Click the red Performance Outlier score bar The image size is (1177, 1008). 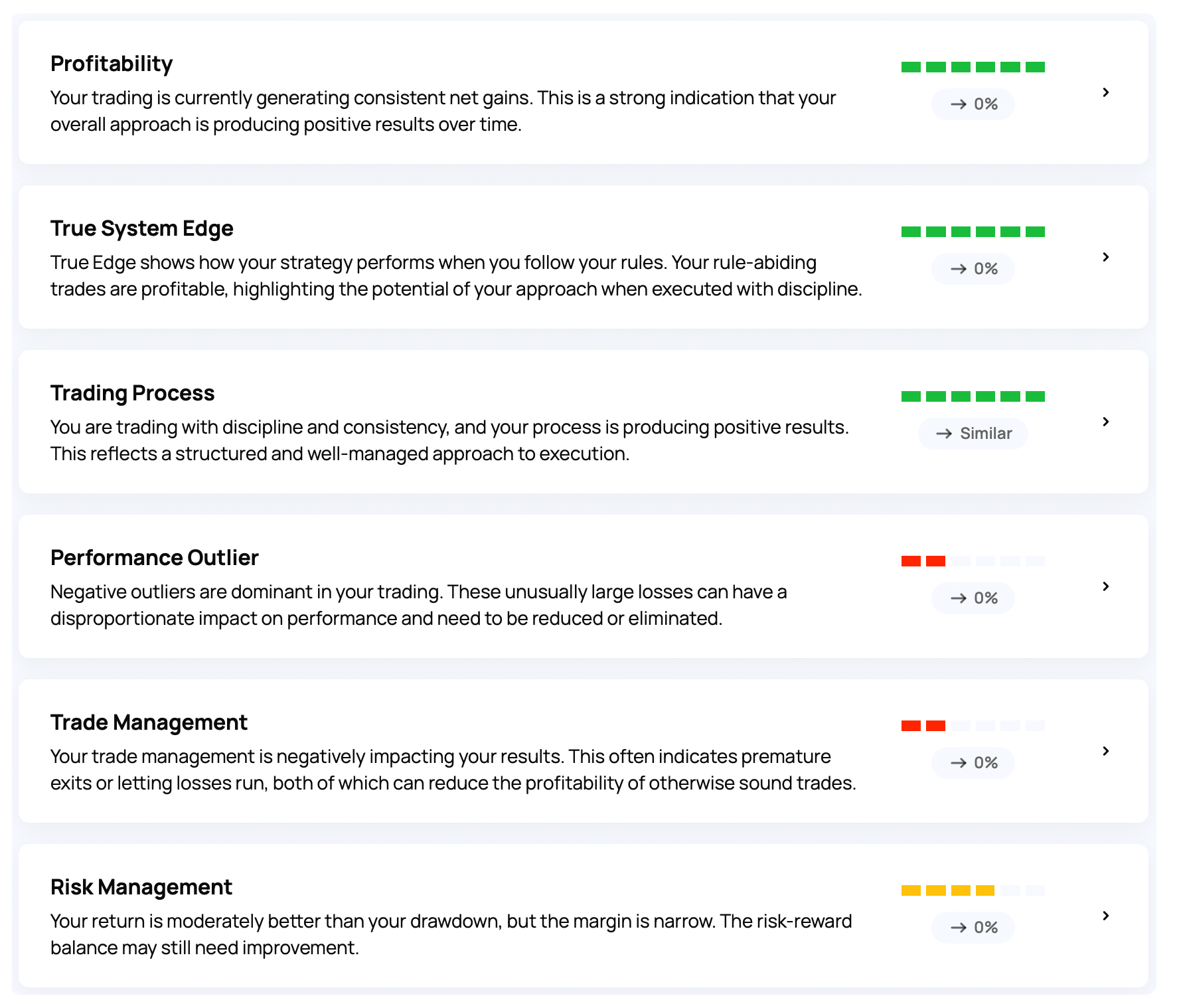[923, 561]
